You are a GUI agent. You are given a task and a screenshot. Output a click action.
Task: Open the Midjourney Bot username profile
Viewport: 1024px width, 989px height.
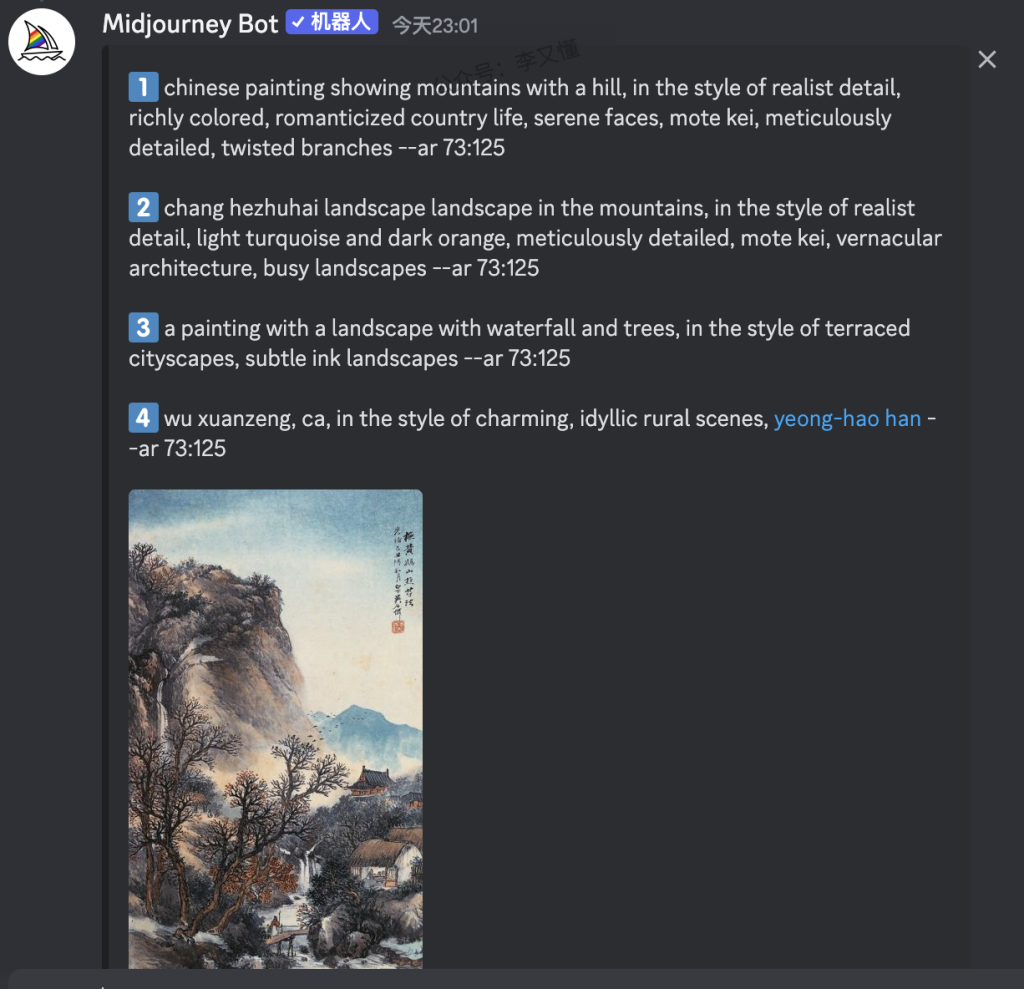tap(190, 24)
